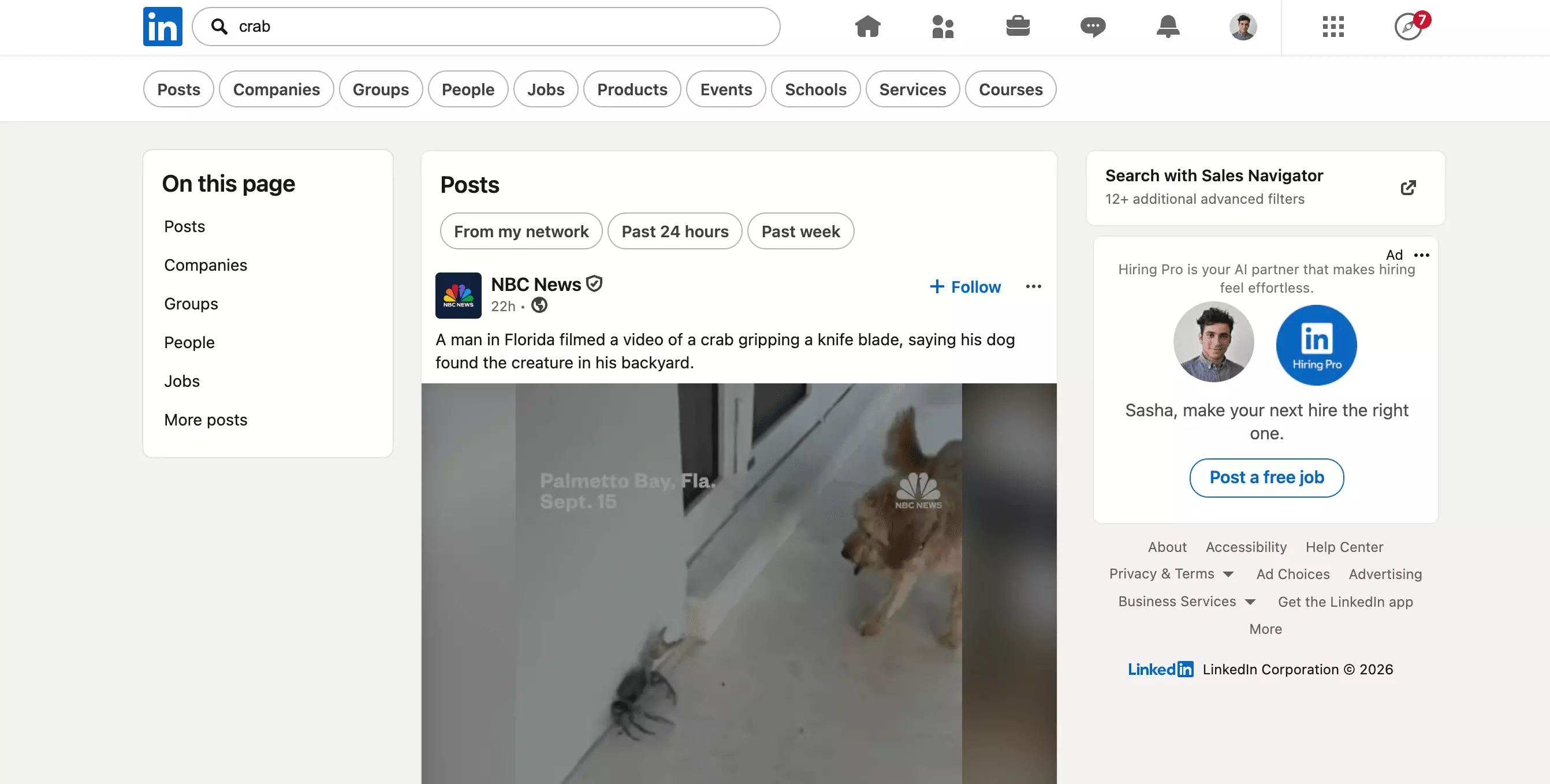Viewport: 1550px width, 784px height.
Task: Open Sales Navigator external link icon
Action: (1408, 188)
